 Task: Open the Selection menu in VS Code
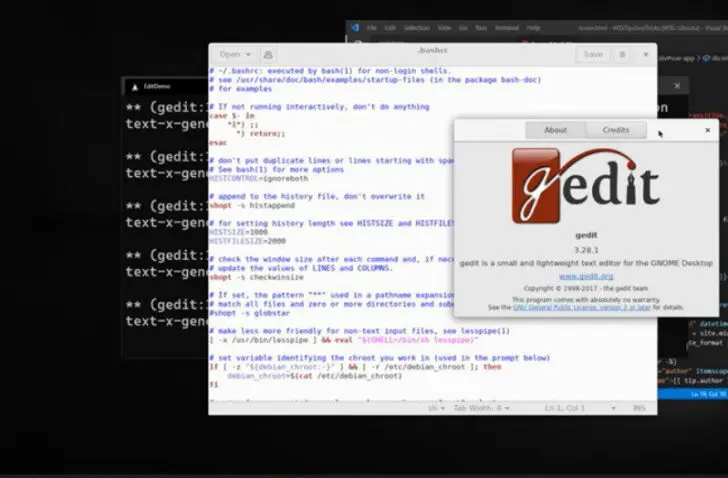pos(416,28)
